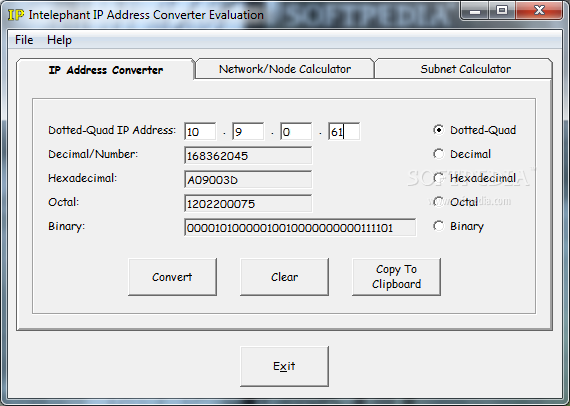Click the Exit button
Image resolution: width=570 pixels, height=406 pixels.
point(284,366)
